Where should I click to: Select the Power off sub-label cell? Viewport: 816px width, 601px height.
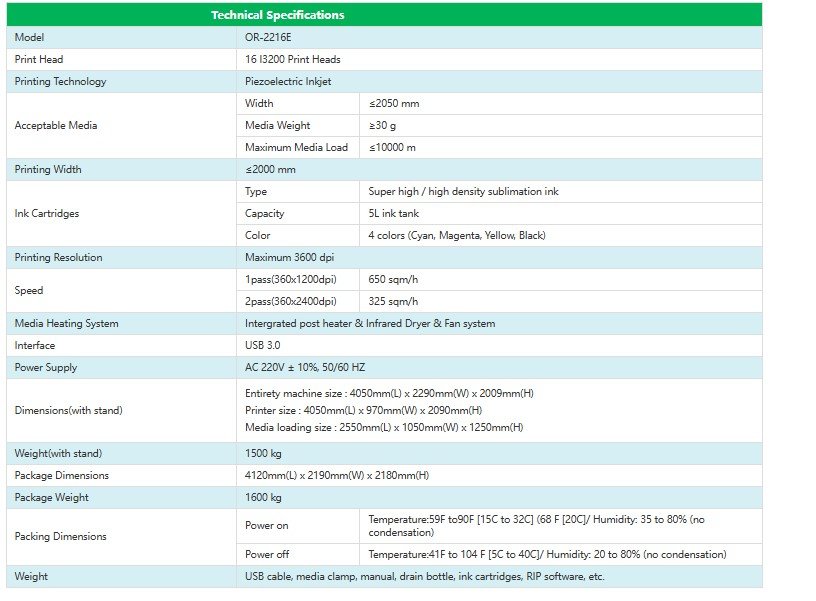(266, 554)
